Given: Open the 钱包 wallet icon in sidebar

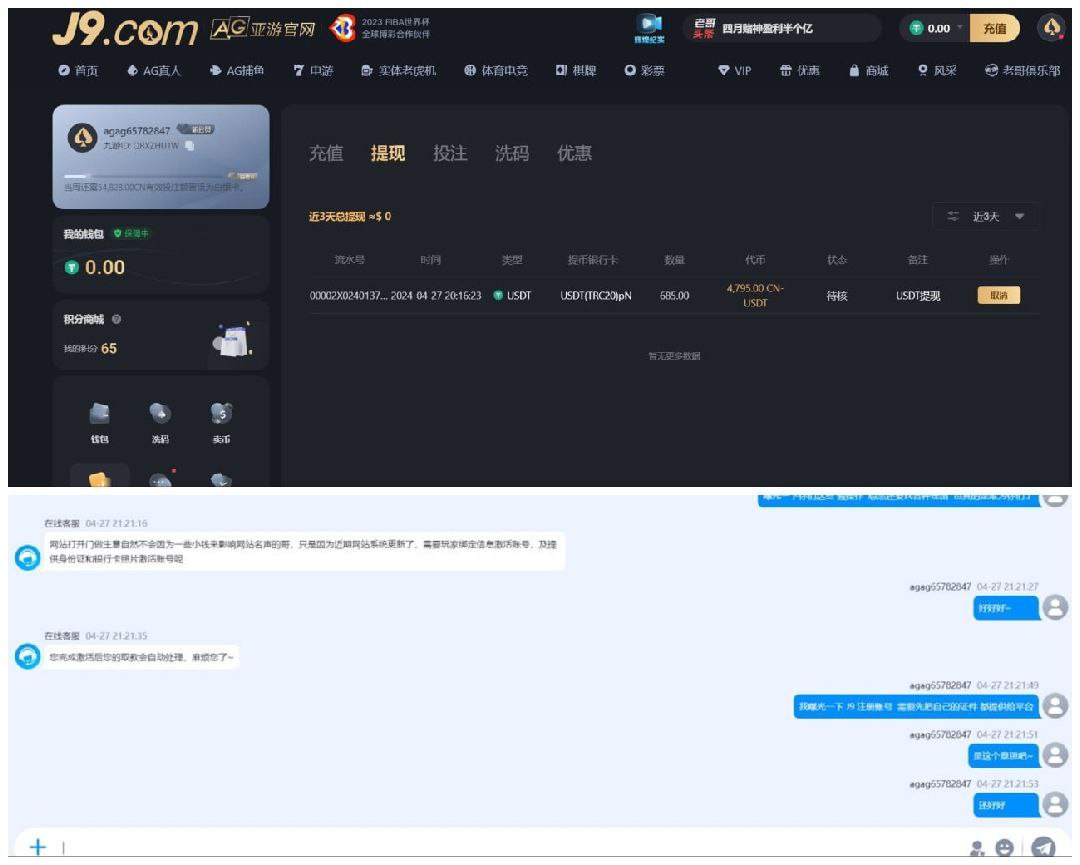Looking at the screenshot, I should tap(100, 415).
